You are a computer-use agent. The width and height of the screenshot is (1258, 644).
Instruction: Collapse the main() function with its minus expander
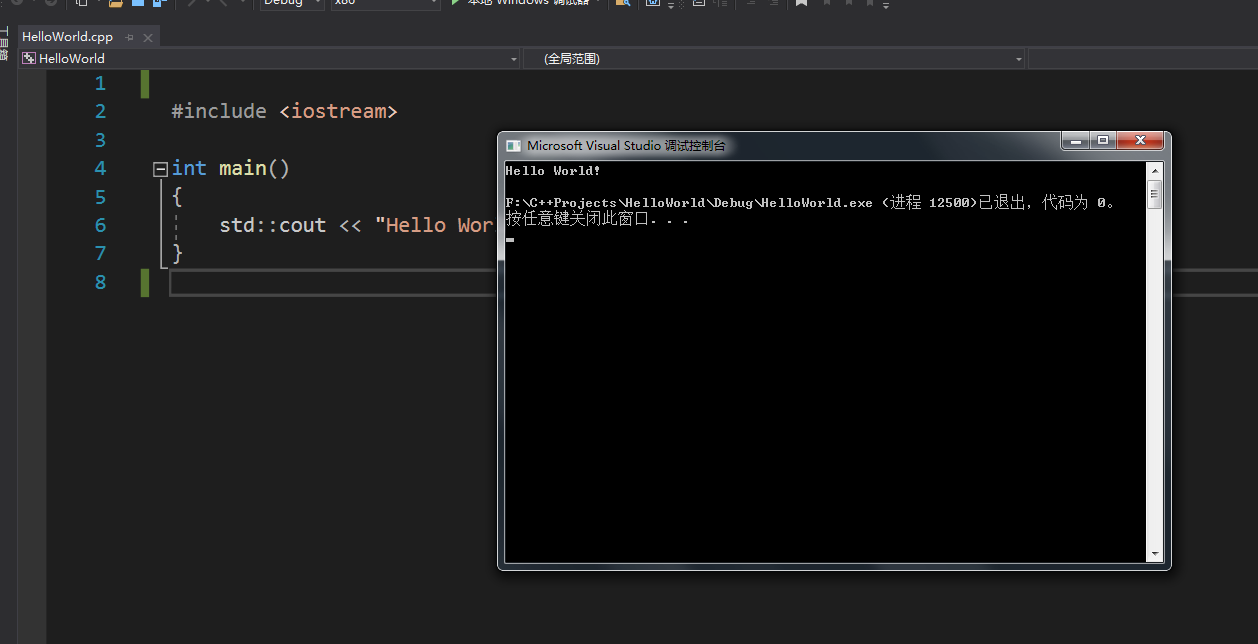[160, 168]
